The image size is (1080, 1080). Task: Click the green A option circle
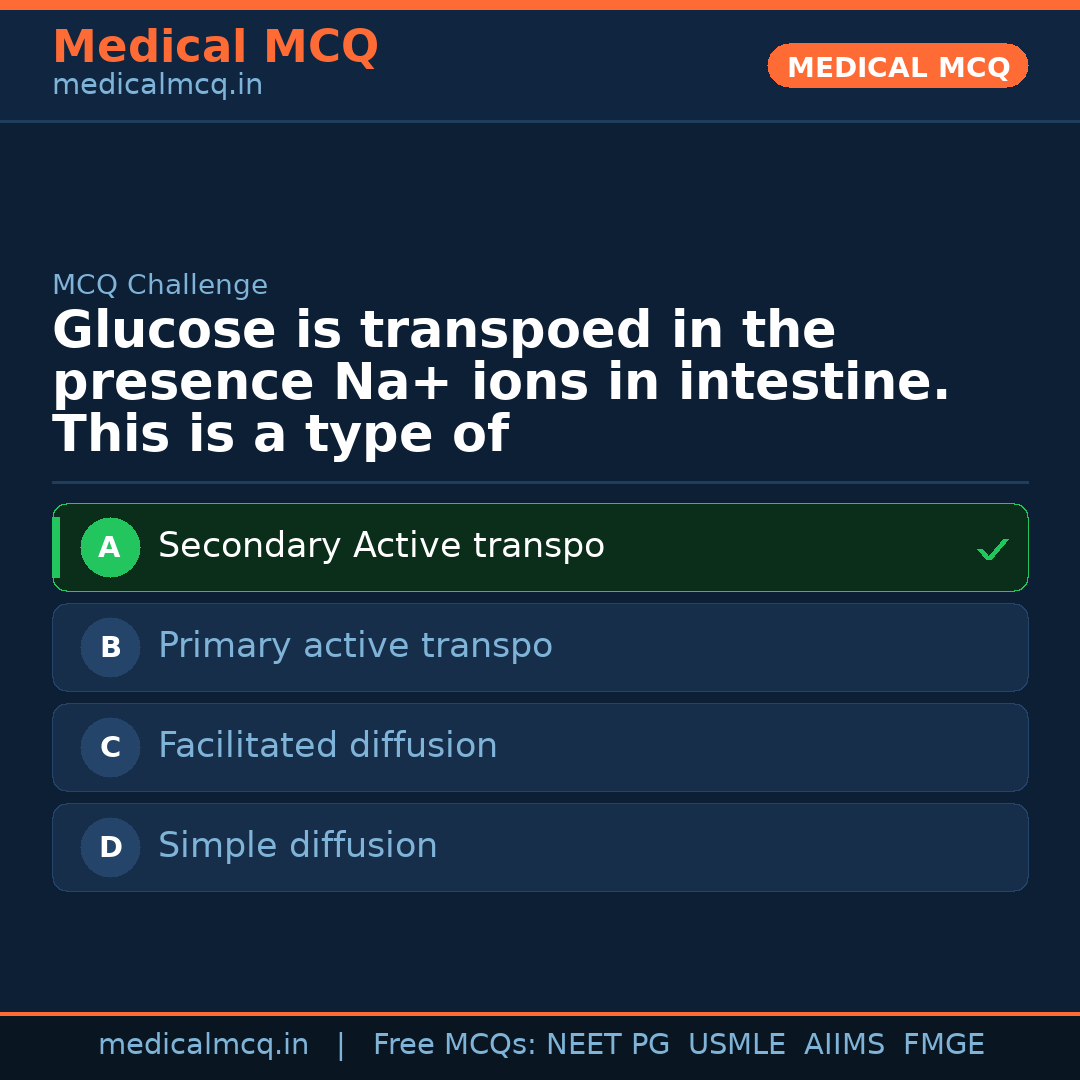point(110,547)
